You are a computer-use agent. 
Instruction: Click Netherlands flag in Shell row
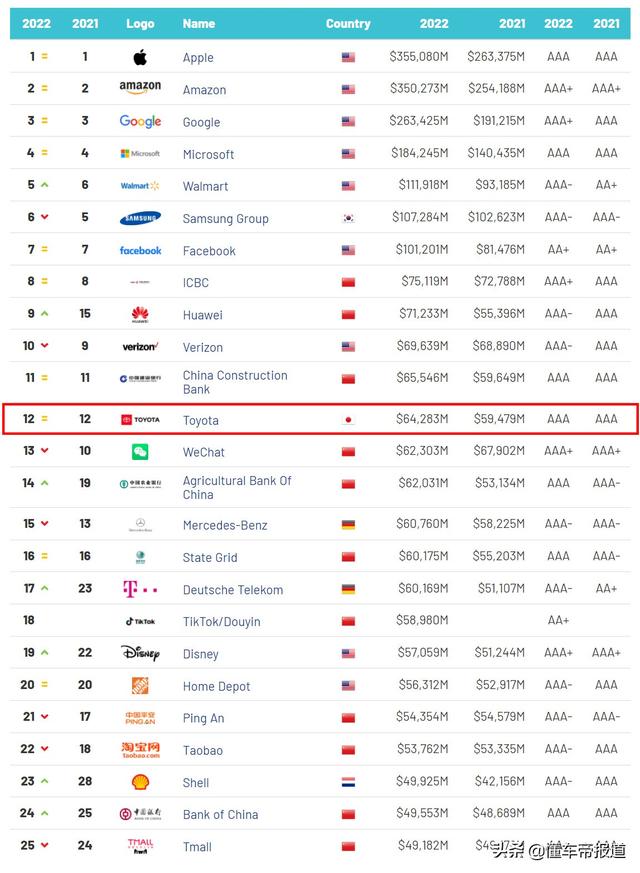click(348, 782)
